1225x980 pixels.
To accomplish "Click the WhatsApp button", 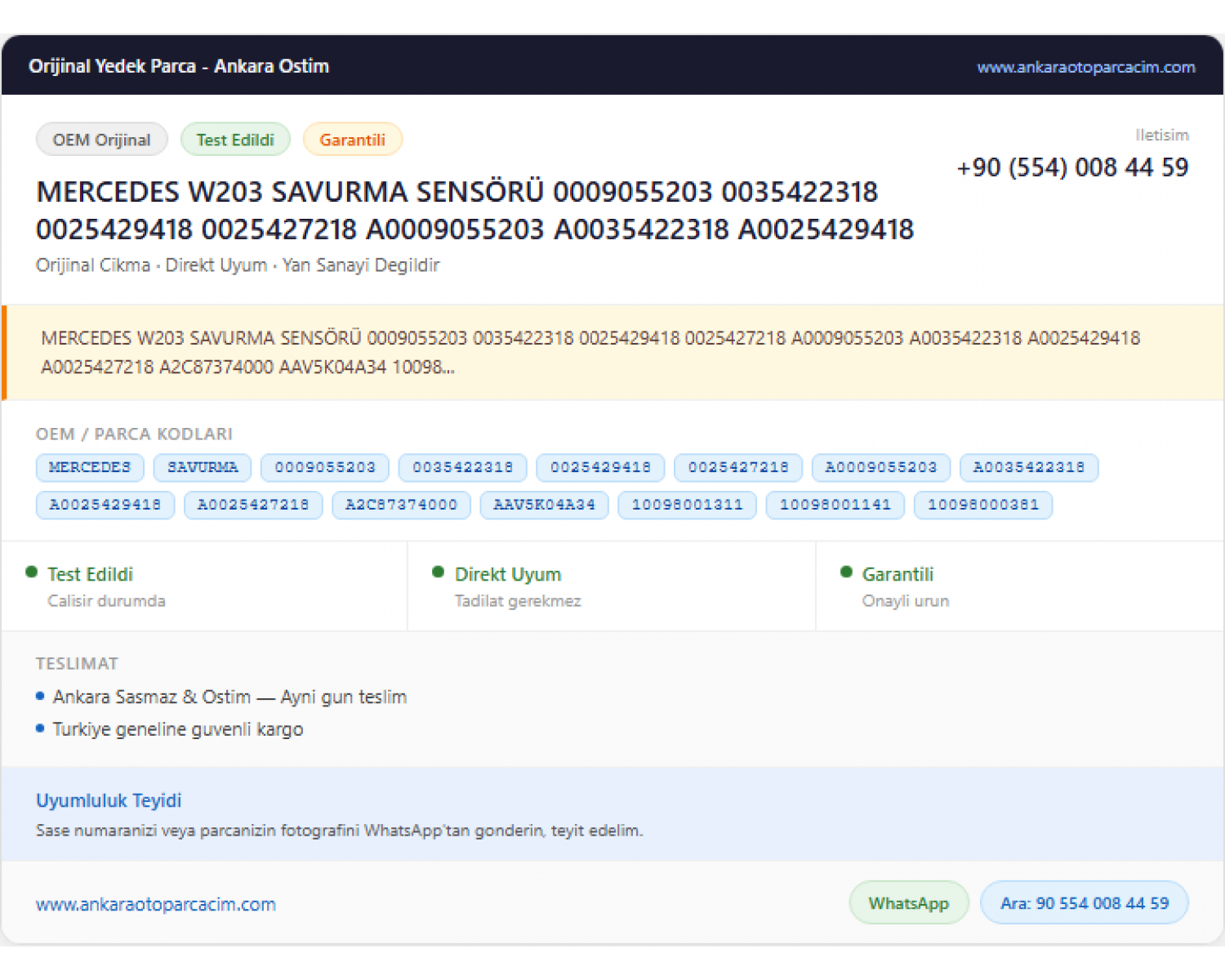I will click(x=909, y=902).
